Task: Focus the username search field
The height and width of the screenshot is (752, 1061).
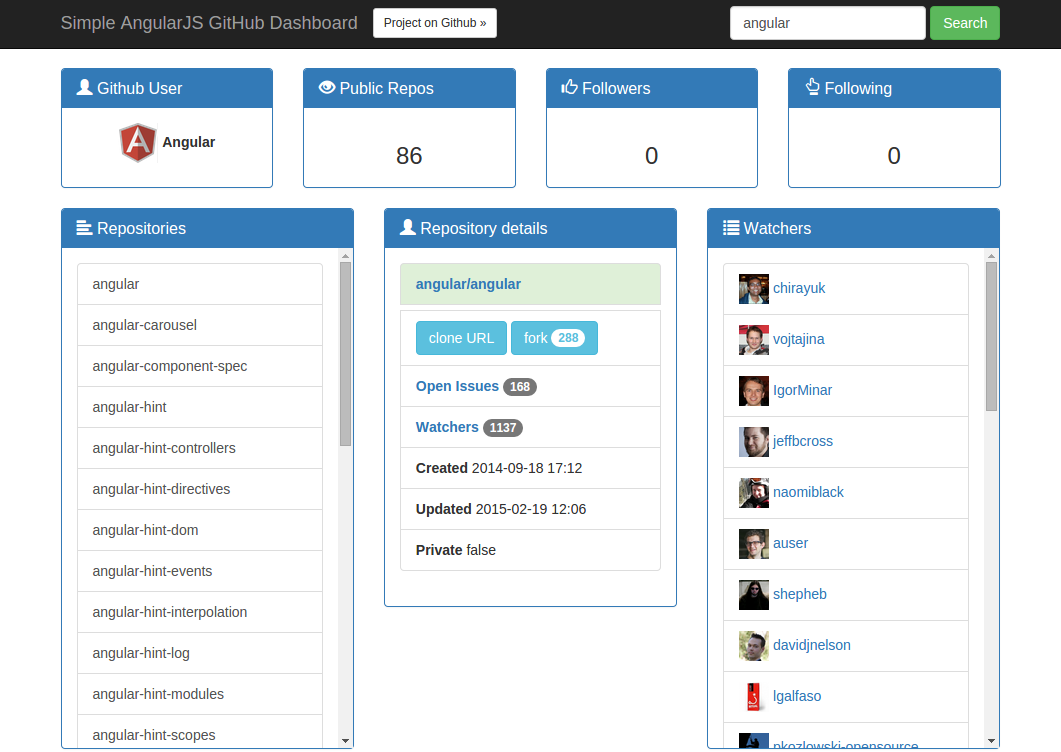Action: point(828,23)
